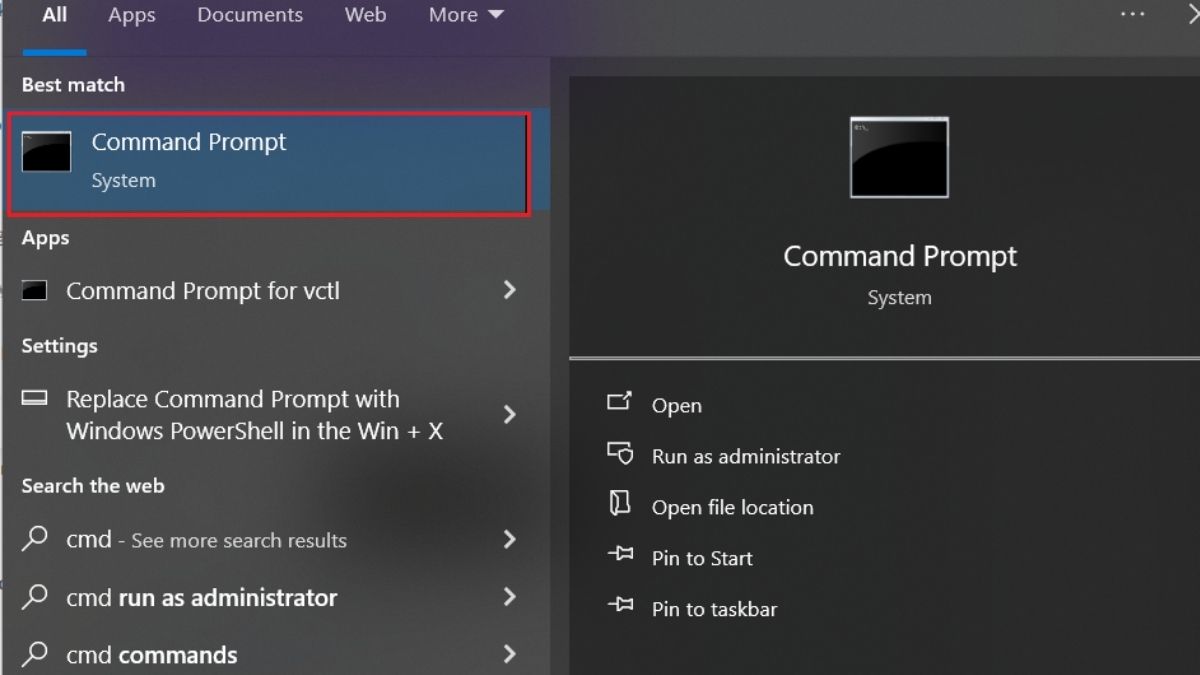The image size is (1200, 675).
Task: Click the Run as administrator shield icon
Action: click(x=620, y=453)
